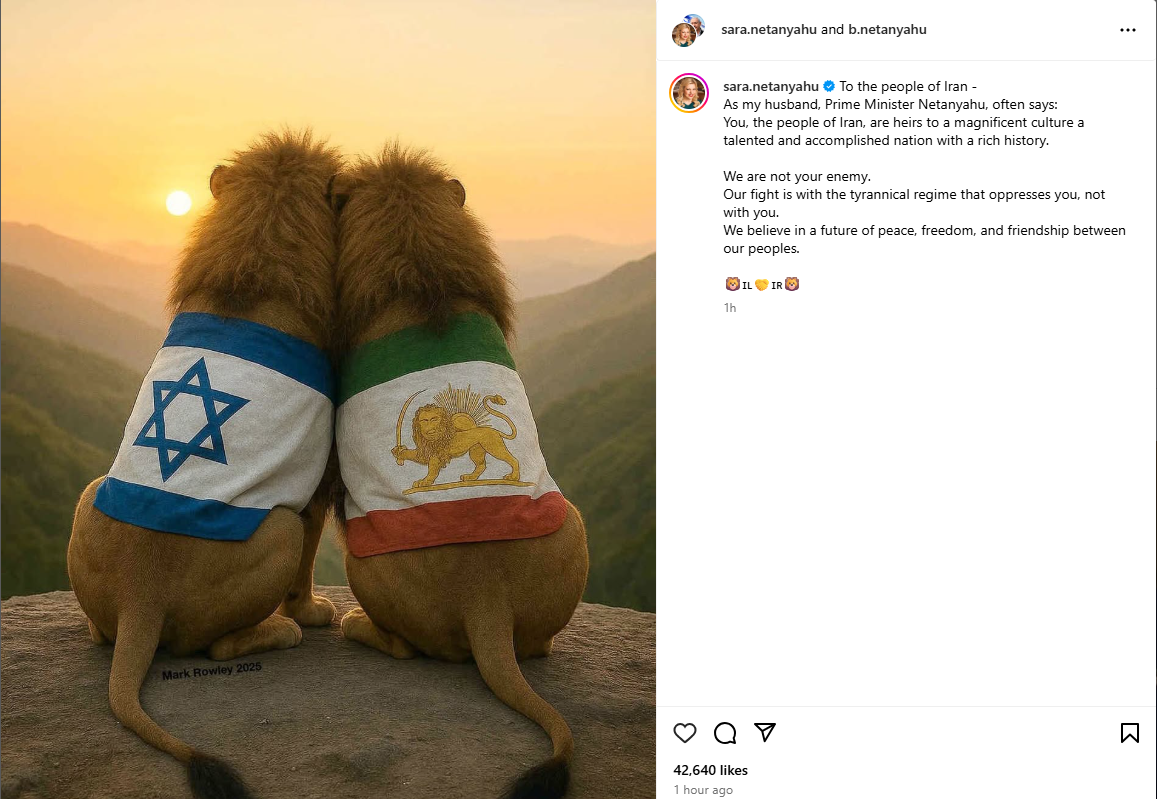The width and height of the screenshot is (1157, 799).
Task: Open sara.netanyahu profile from the post header
Action: [769, 30]
